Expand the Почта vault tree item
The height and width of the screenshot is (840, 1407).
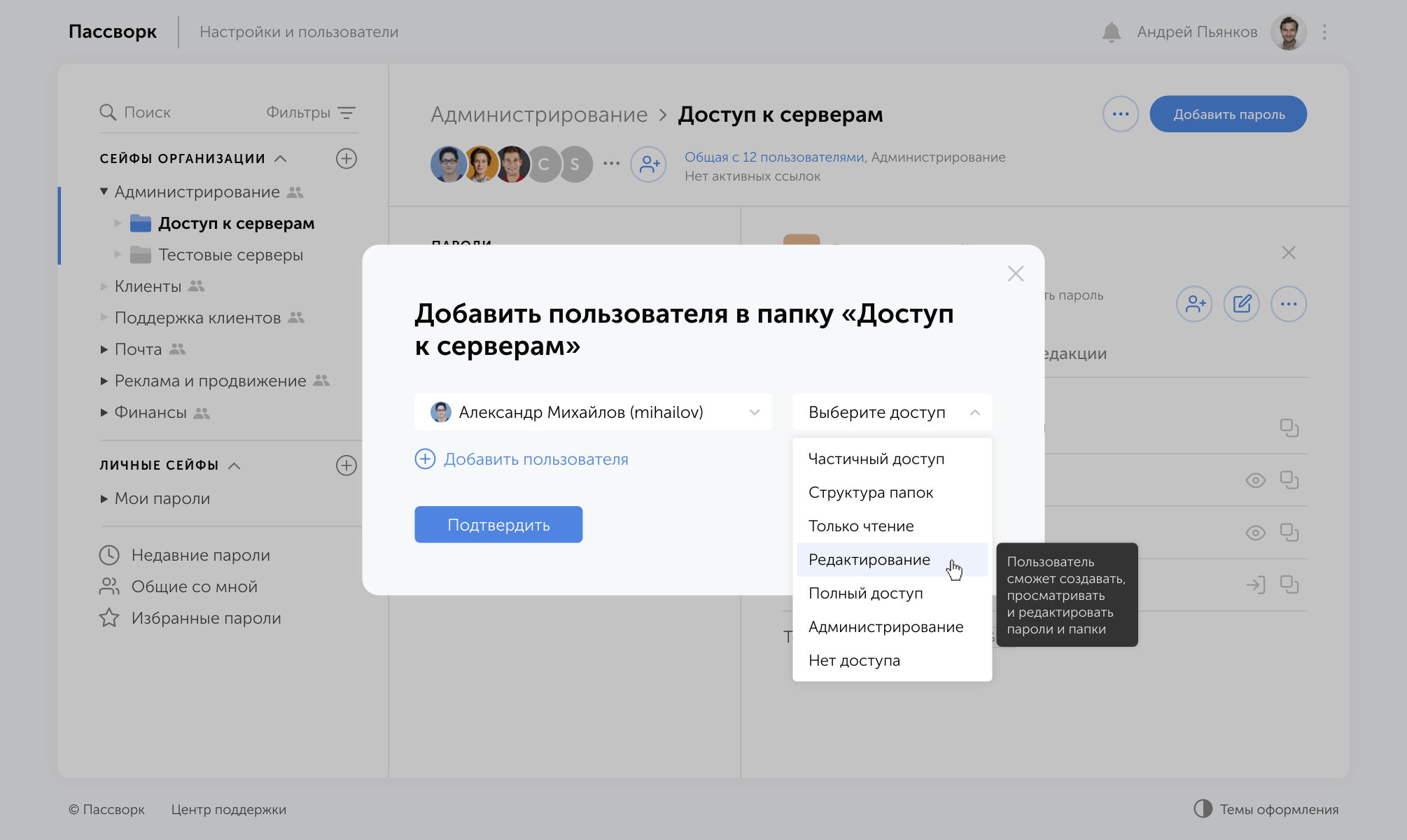104,349
